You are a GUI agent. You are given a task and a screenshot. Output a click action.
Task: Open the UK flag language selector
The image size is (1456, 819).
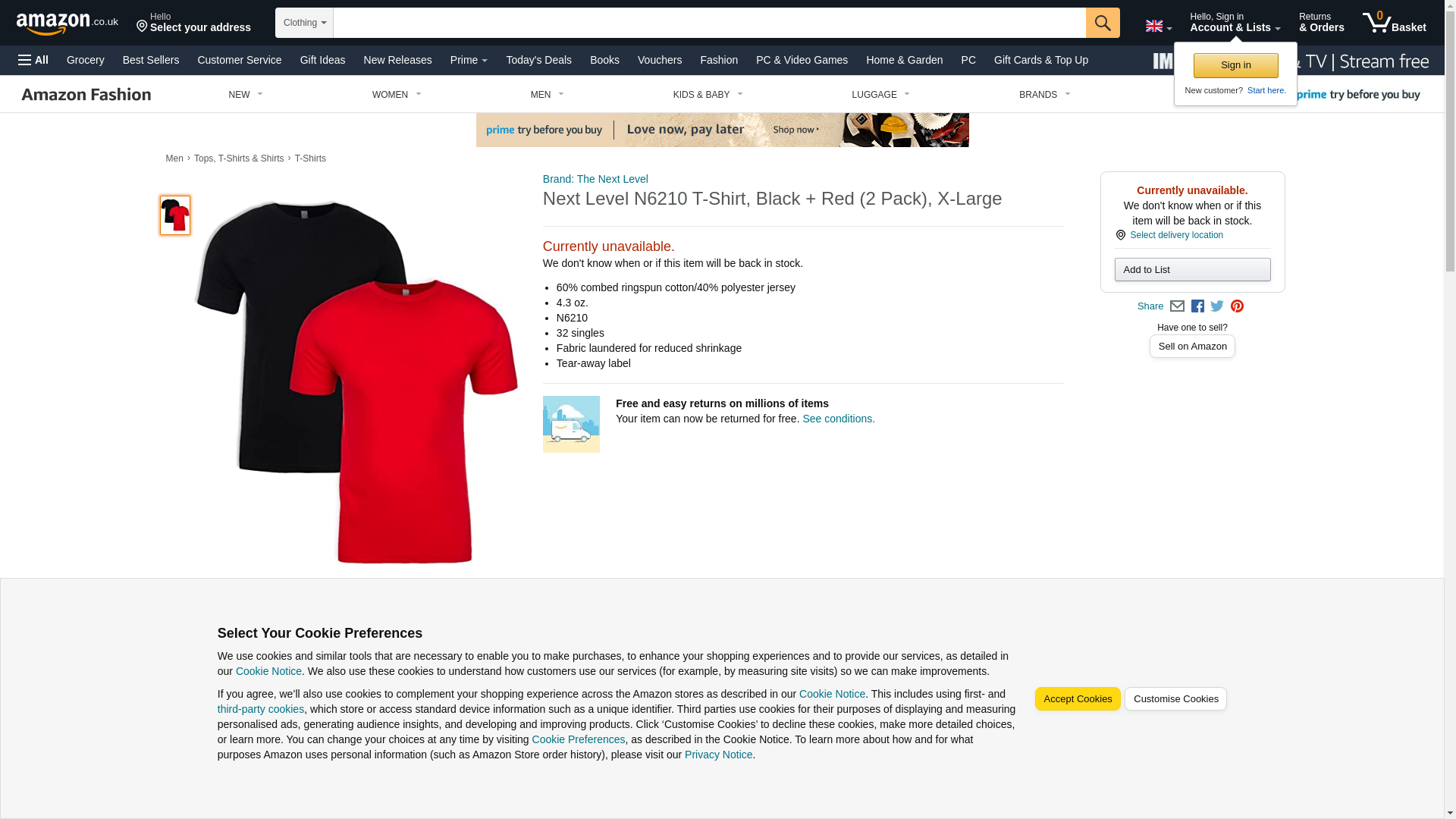tap(1158, 26)
